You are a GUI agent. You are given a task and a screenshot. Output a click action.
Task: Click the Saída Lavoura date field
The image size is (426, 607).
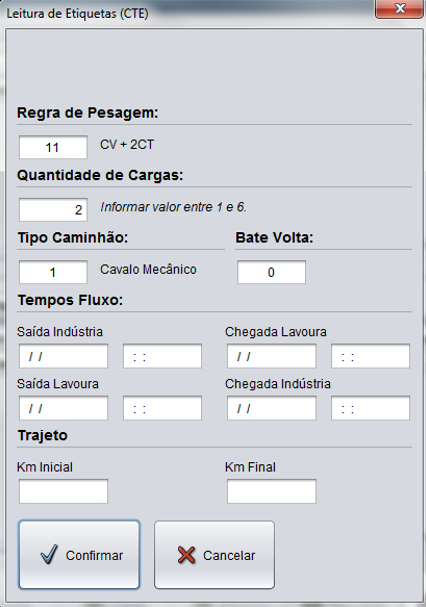[x=64, y=408]
